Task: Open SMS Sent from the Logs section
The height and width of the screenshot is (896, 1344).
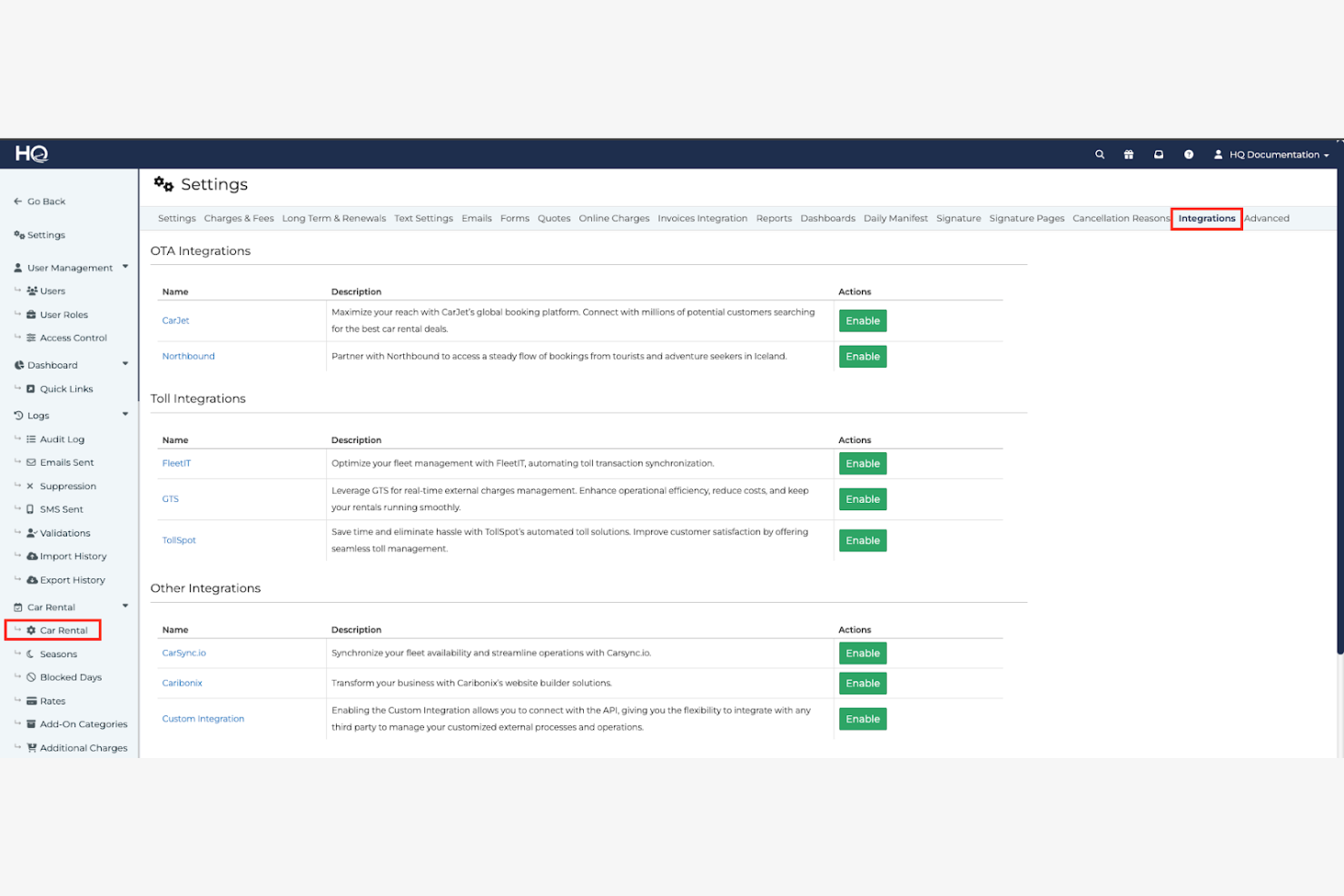Action: [60, 508]
